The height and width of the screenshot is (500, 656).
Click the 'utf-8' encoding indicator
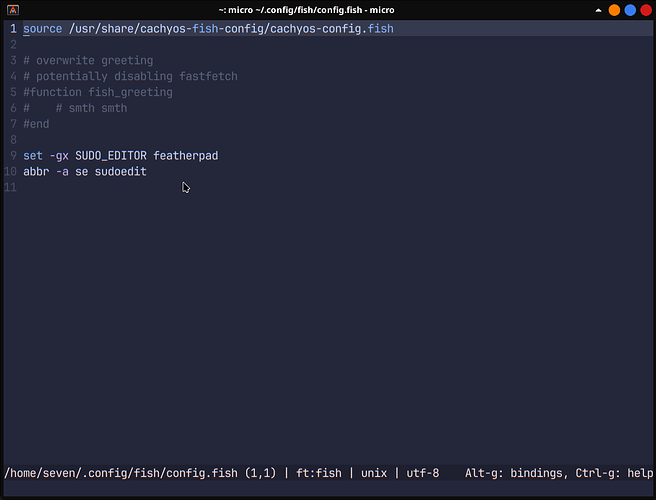tap(423, 473)
